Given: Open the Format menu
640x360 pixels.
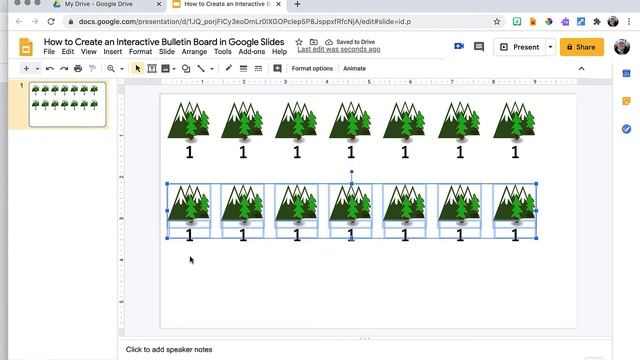Looking at the screenshot, I should click(140, 52).
